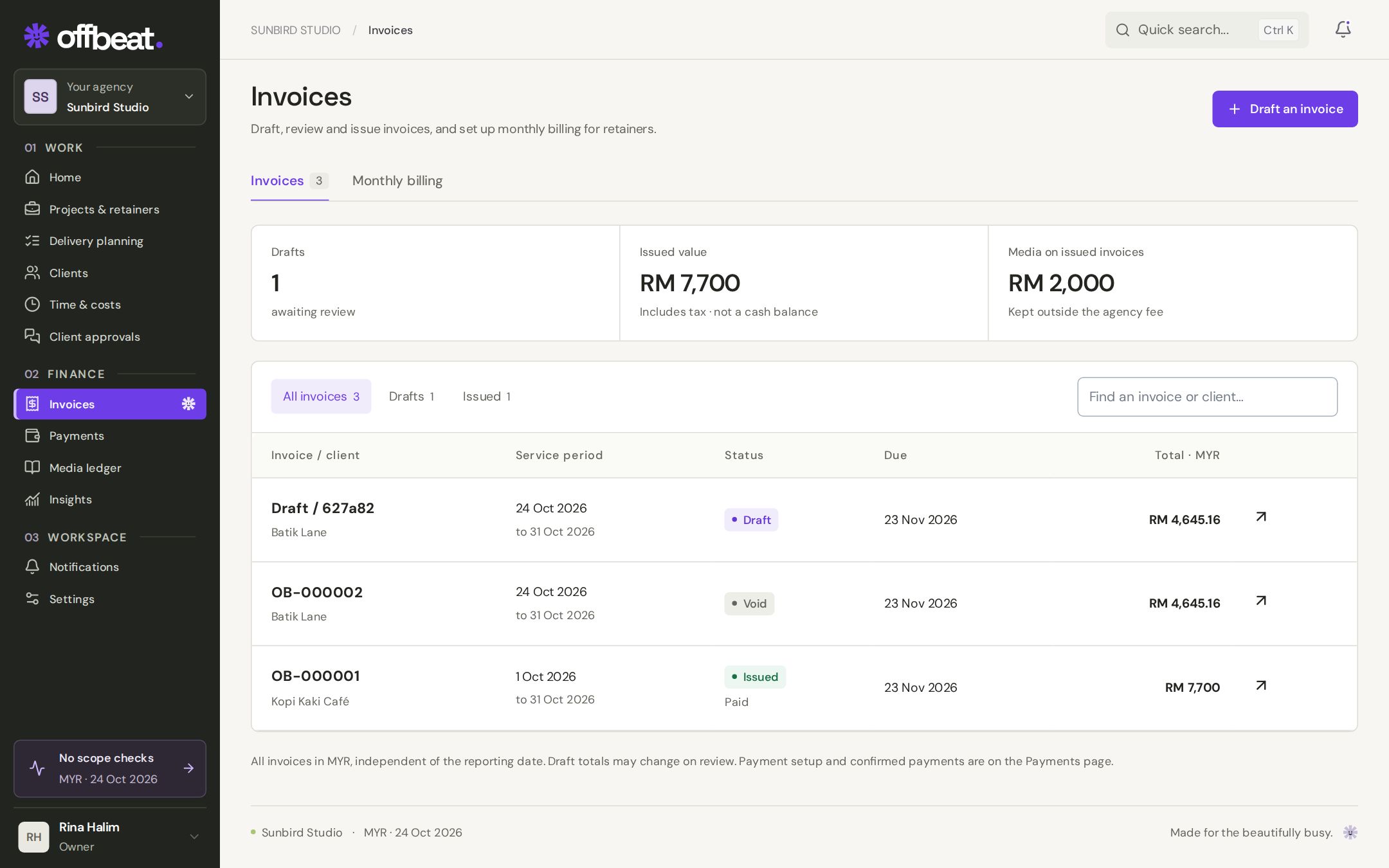This screenshot has width=1389, height=868.
Task: Click the offbeat logo
Action: pyautogui.click(x=93, y=37)
